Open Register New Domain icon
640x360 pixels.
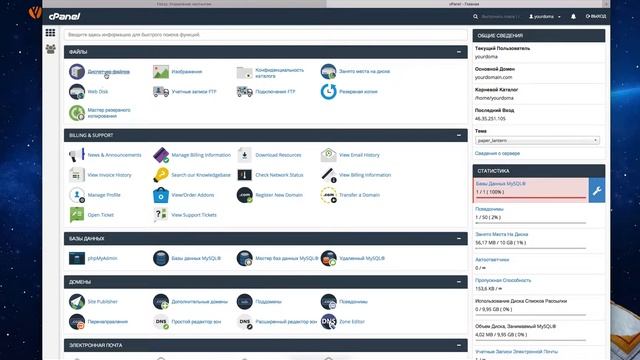(x=244, y=195)
